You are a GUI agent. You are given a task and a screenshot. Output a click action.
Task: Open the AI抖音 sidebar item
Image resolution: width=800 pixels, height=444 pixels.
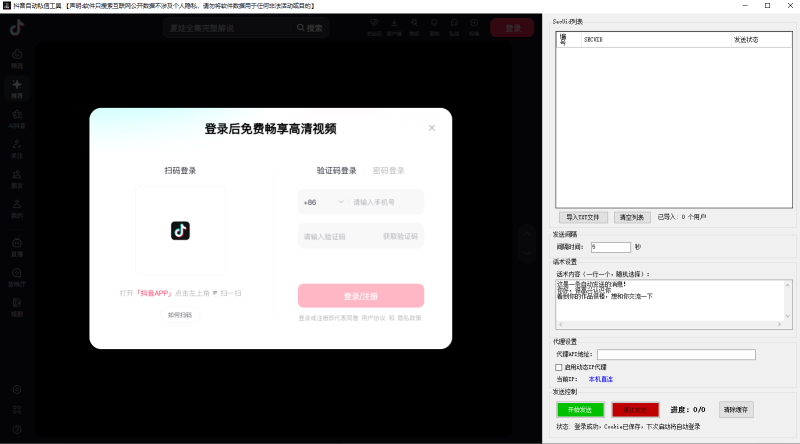[17, 119]
